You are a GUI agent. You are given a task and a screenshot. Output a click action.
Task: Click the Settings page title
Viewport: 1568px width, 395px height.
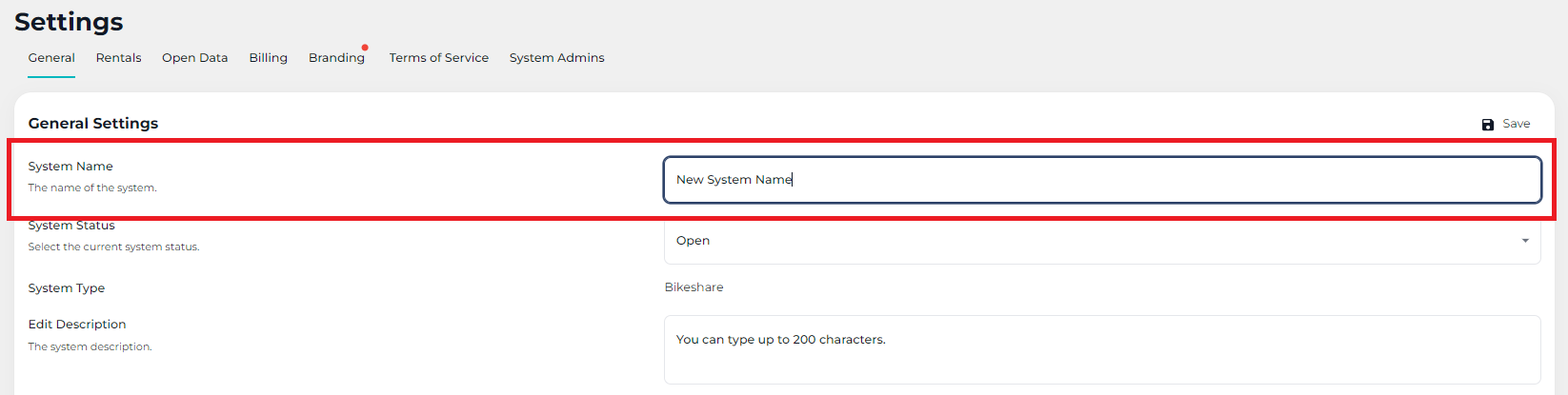tap(69, 22)
